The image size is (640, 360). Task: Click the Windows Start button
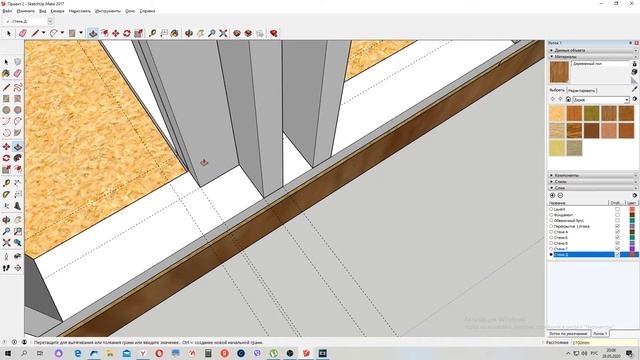[x=7, y=353]
